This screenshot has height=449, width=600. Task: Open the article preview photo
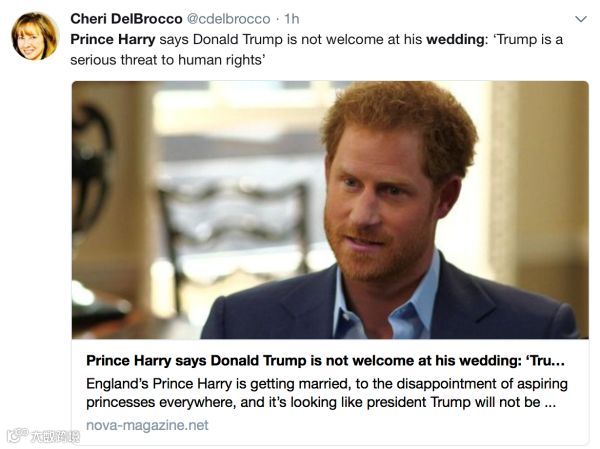coord(330,210)
